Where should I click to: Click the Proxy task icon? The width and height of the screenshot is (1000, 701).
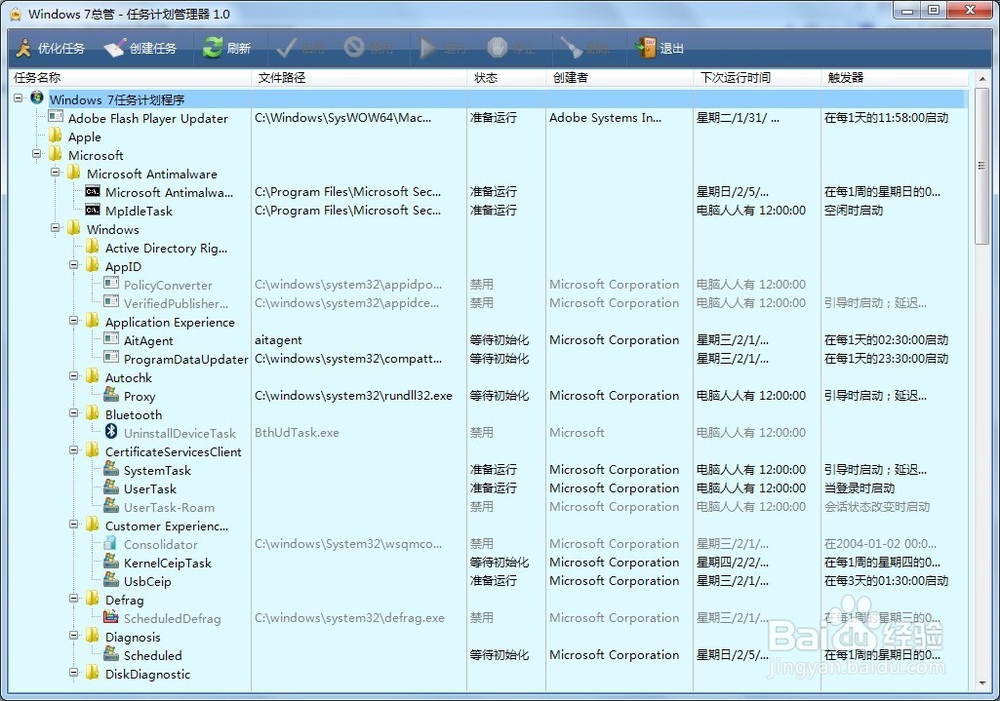click(x=111, y=395)
